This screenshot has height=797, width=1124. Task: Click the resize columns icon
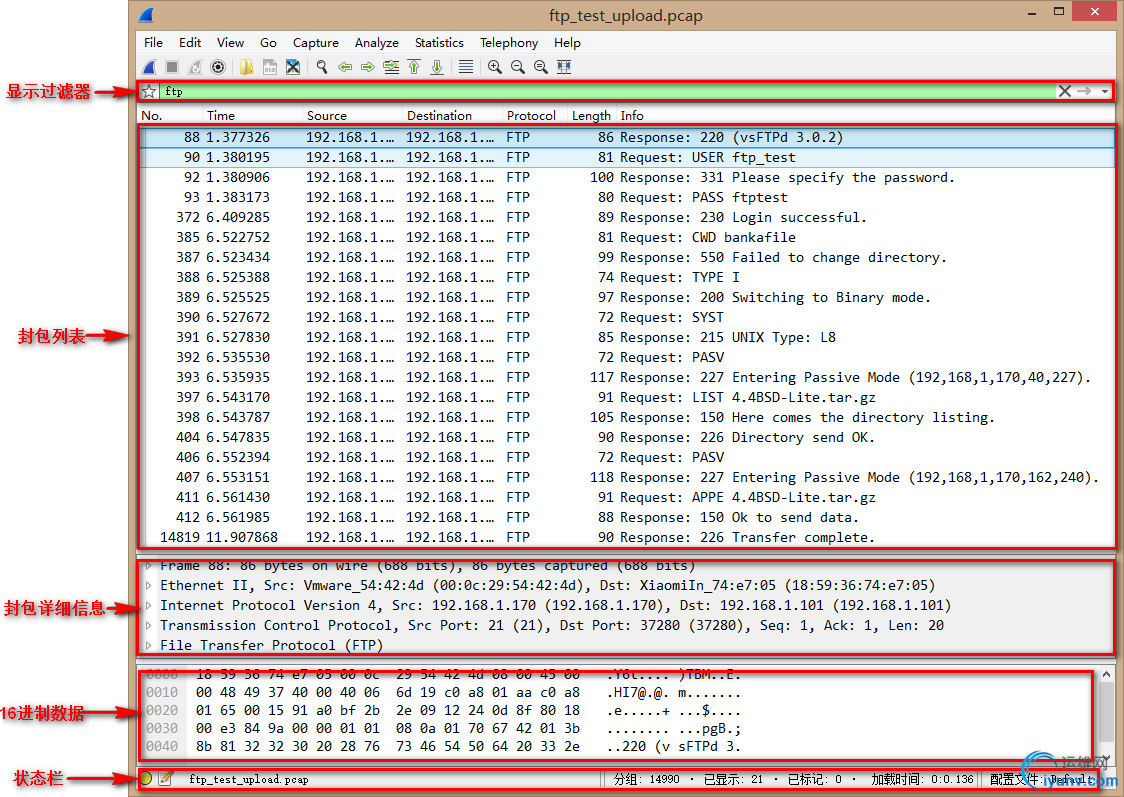pos(564,67)
